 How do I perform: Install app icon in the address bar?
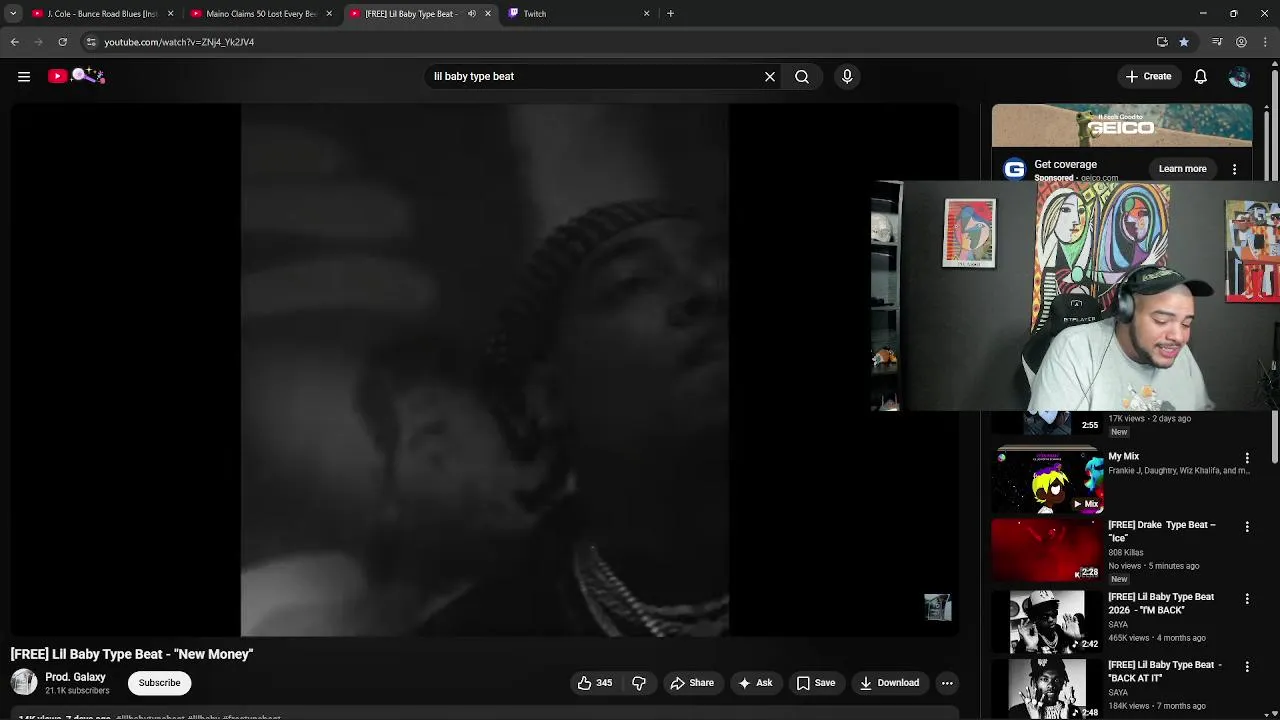coord(1162,42)
